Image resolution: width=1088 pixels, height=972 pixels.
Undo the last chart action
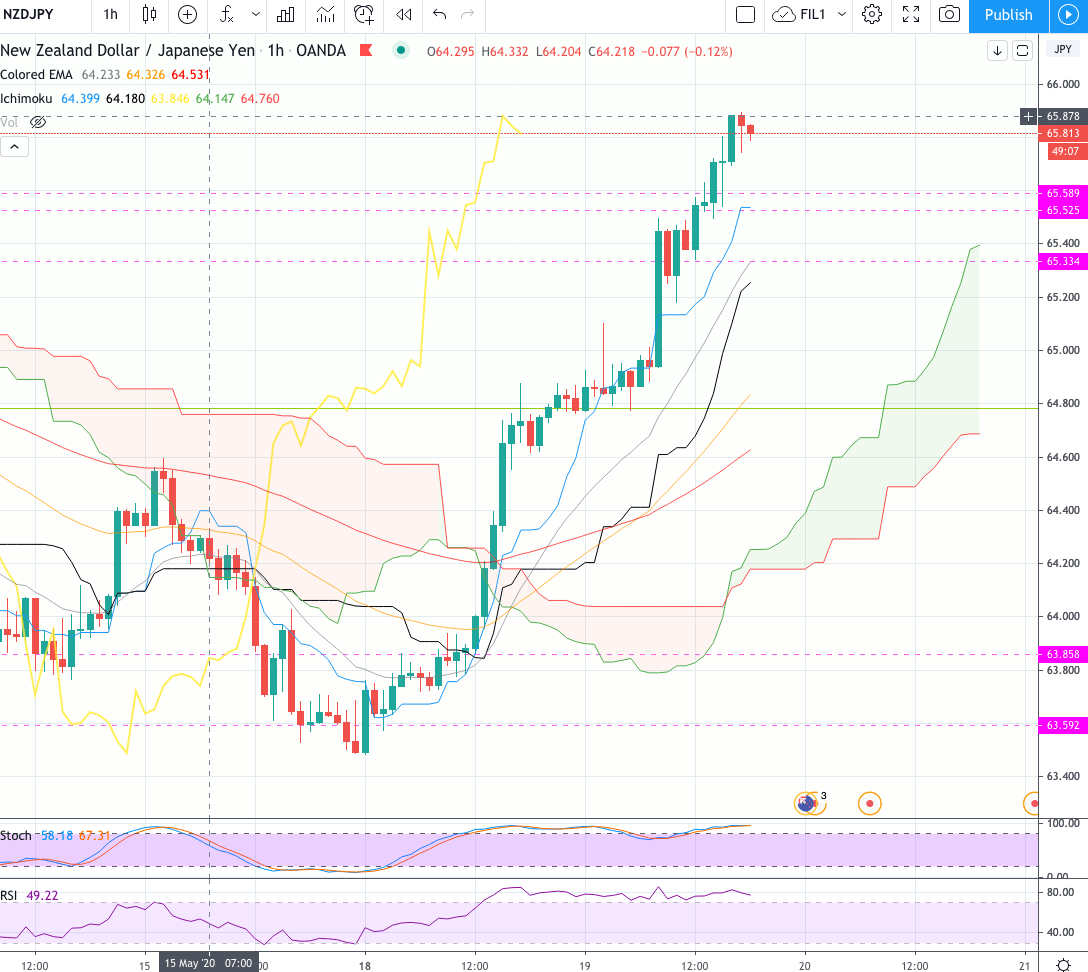click(439, 15)
